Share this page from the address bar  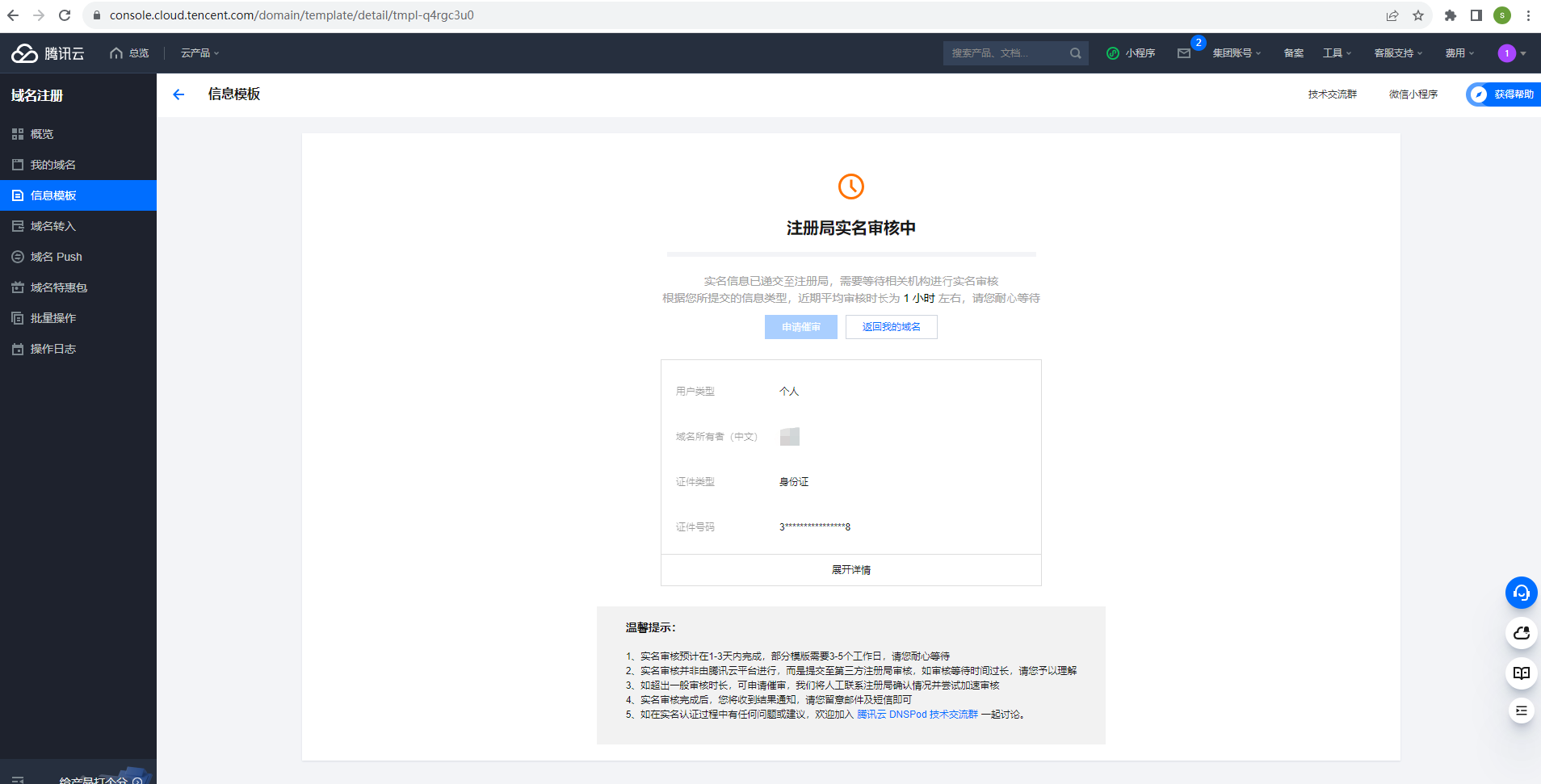tap(1392, 15)
